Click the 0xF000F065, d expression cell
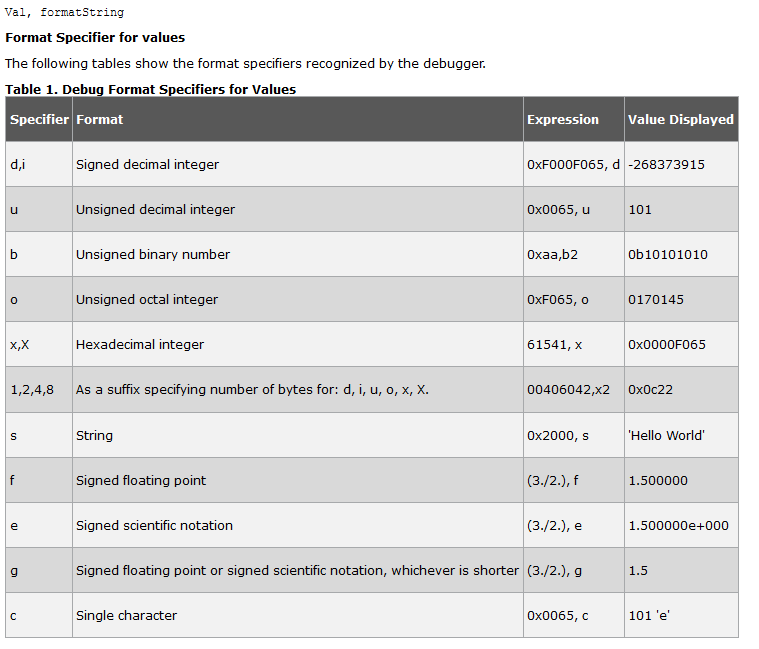Viewport: 759px width, 649px height. coord(573,165)
